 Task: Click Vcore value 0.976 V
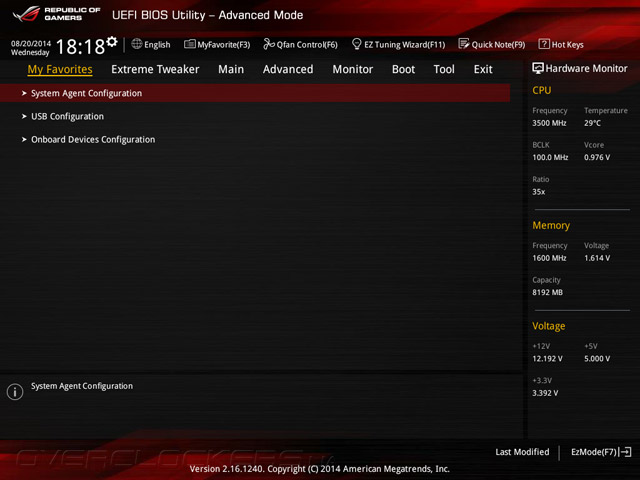(x=597, y=157)
